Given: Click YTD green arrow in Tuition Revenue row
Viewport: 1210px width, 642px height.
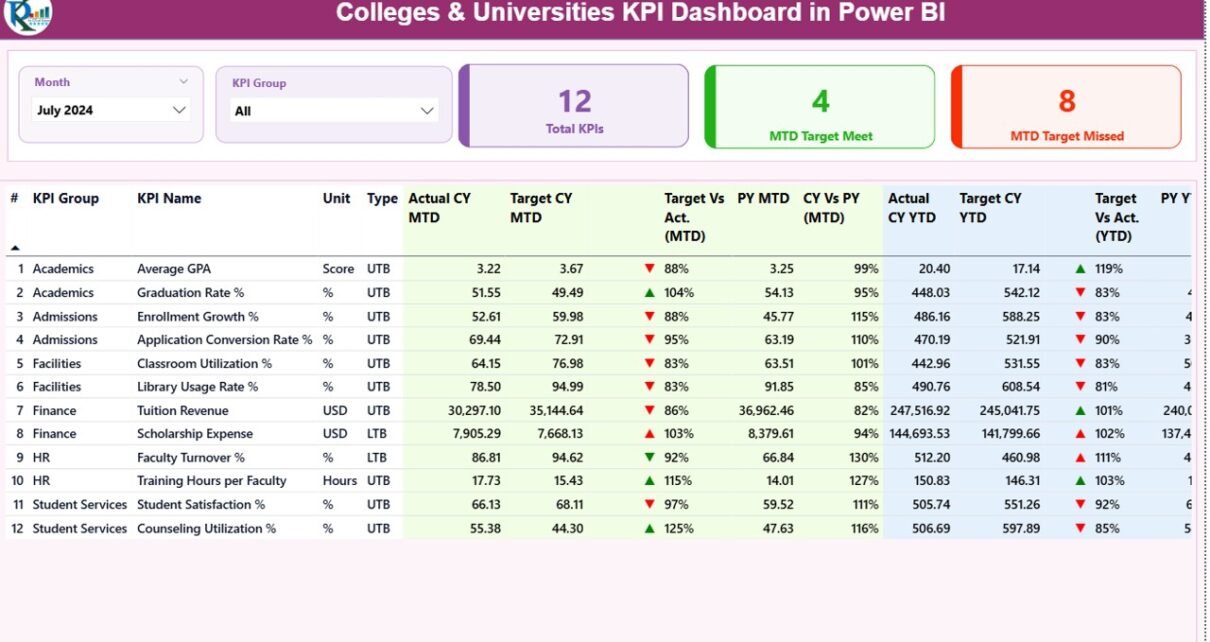Looking at the screenshot, I should click(x=1080, y=411).
